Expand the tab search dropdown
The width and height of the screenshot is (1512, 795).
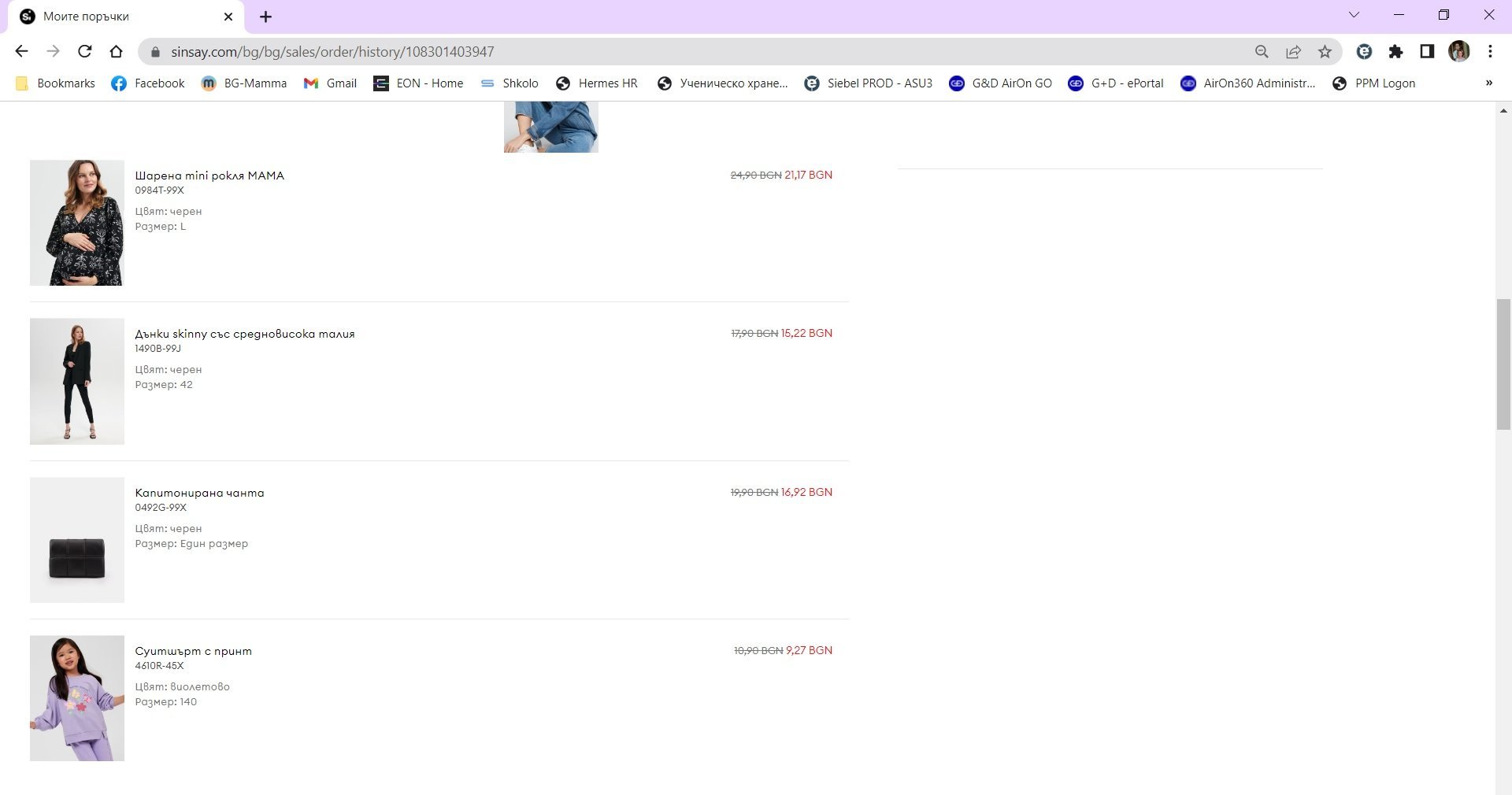pyautogui.click(x=1354, y=15)
